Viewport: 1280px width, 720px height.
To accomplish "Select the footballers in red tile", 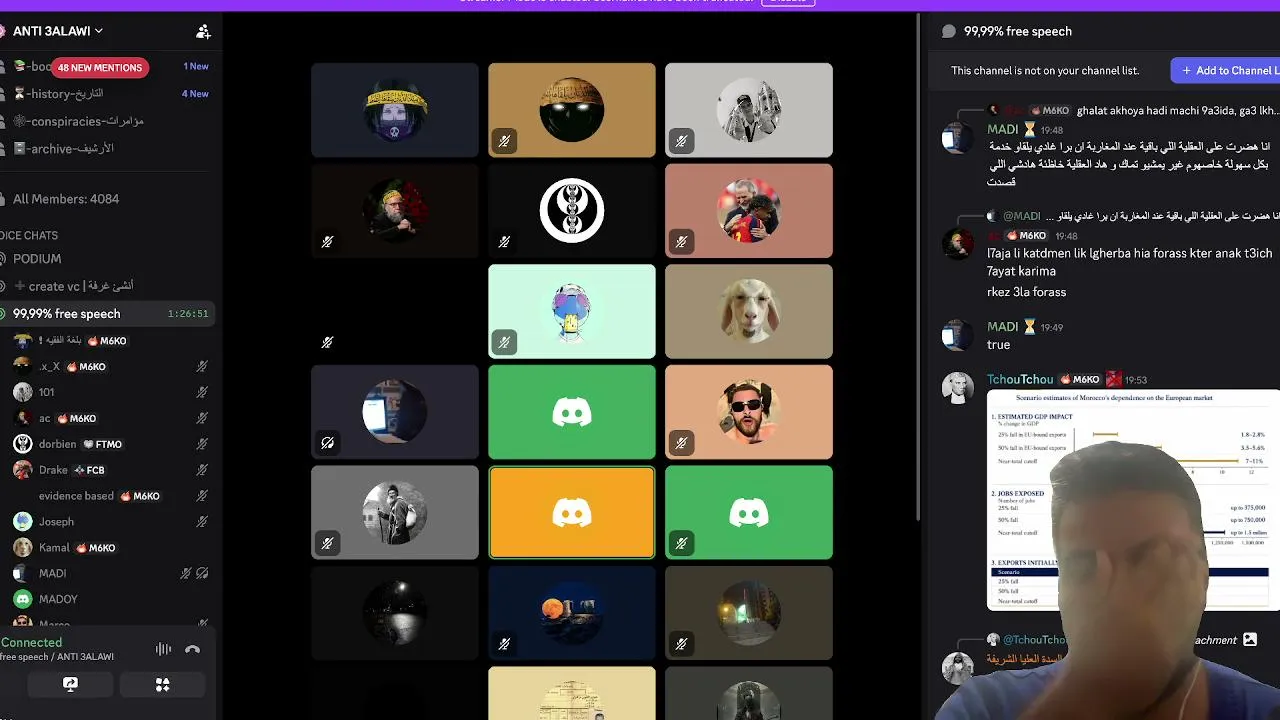I will (749, 211).
